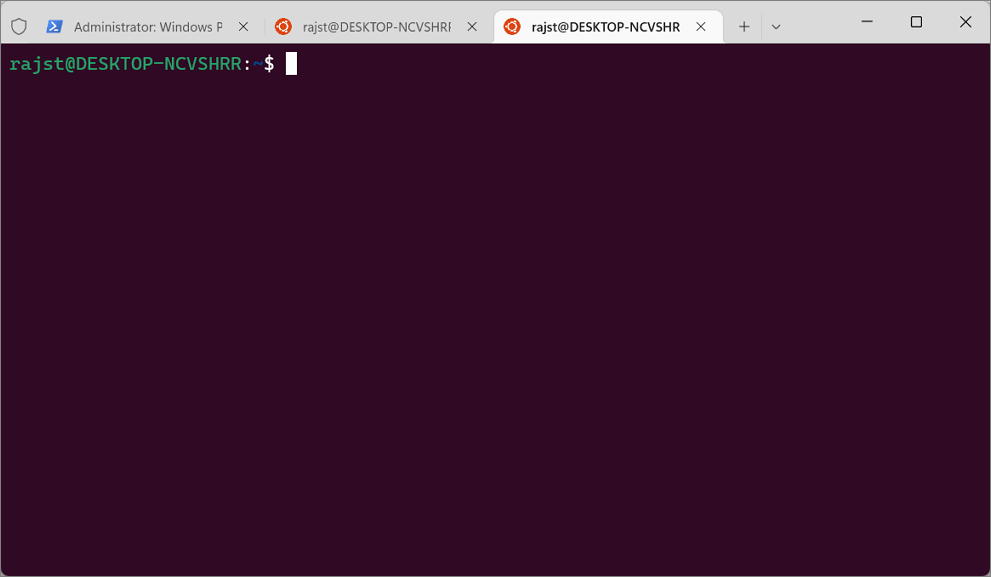The image size is (991, 577).
Task: Select the active rajst@DESKTOP-NCVSHR tab title
Action: click(605, 27)
